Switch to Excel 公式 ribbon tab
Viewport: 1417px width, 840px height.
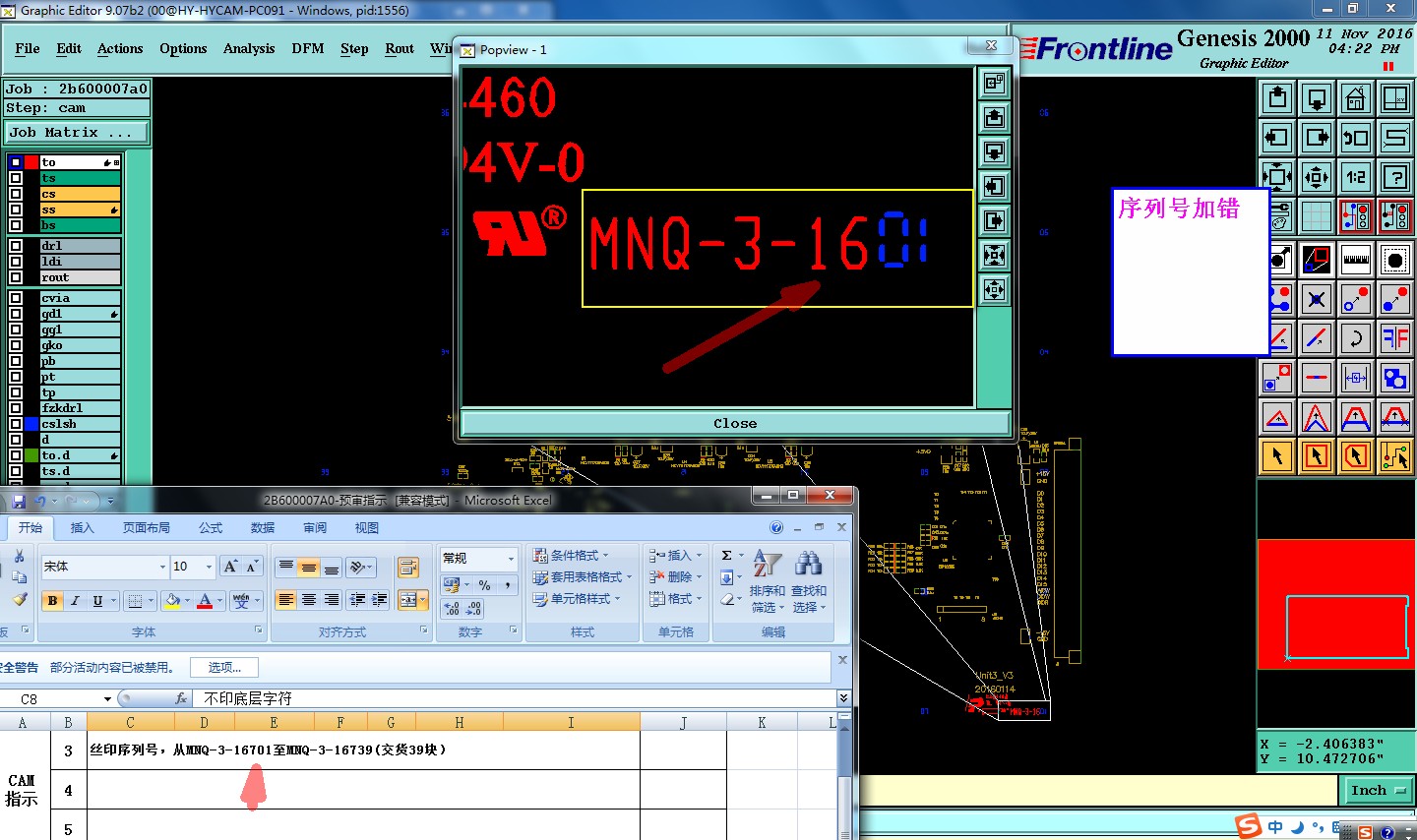point(211,528)
